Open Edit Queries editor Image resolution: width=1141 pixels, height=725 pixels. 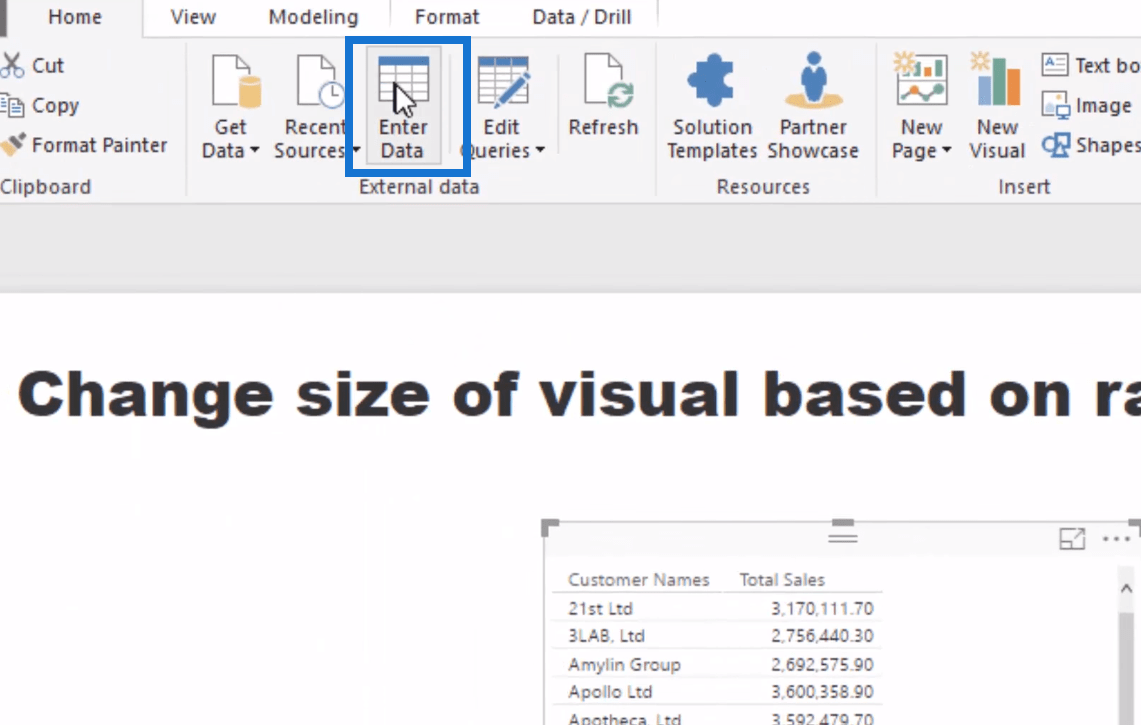502,107
